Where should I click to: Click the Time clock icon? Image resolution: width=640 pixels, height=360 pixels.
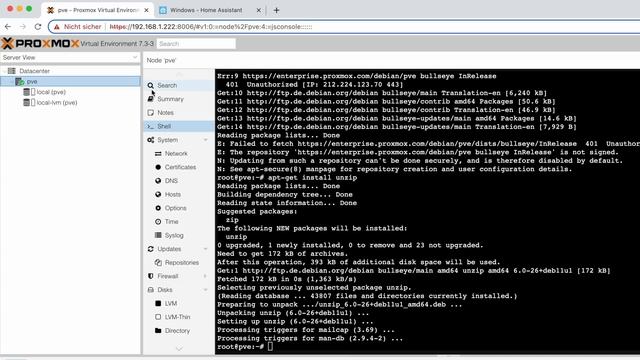tap(158, 222)
